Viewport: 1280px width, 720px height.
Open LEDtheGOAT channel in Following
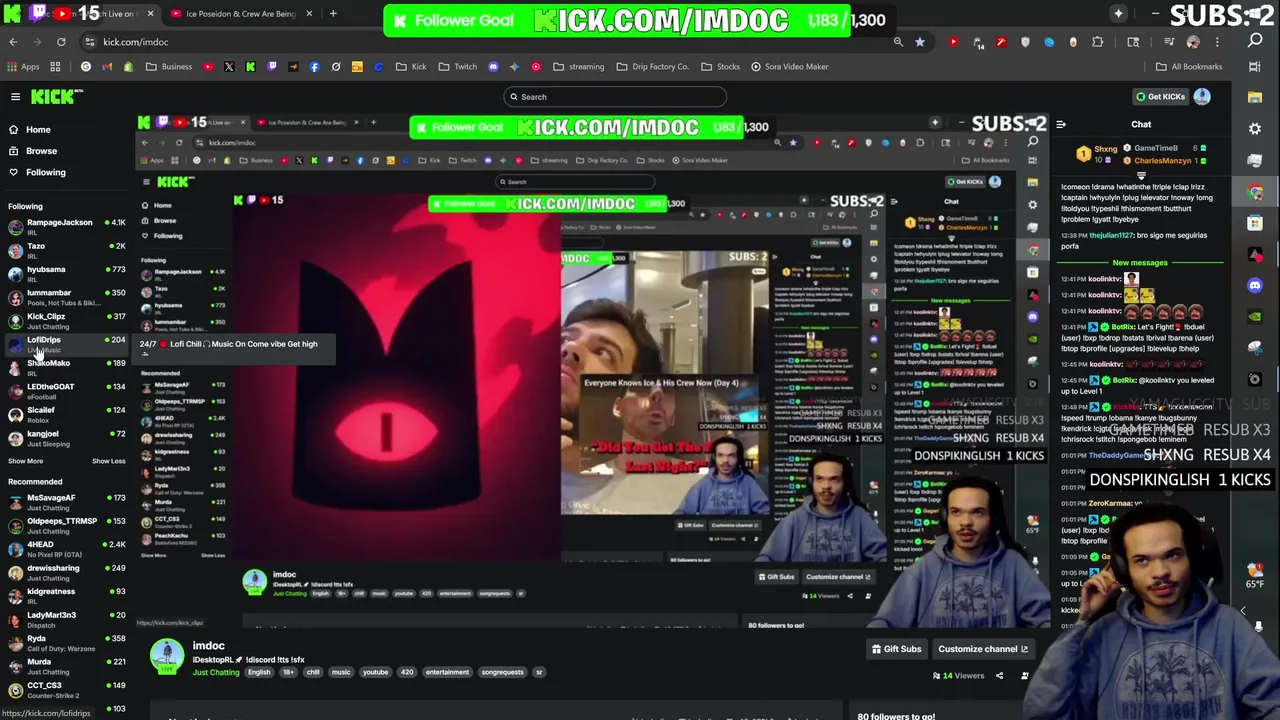click(67, 390)
